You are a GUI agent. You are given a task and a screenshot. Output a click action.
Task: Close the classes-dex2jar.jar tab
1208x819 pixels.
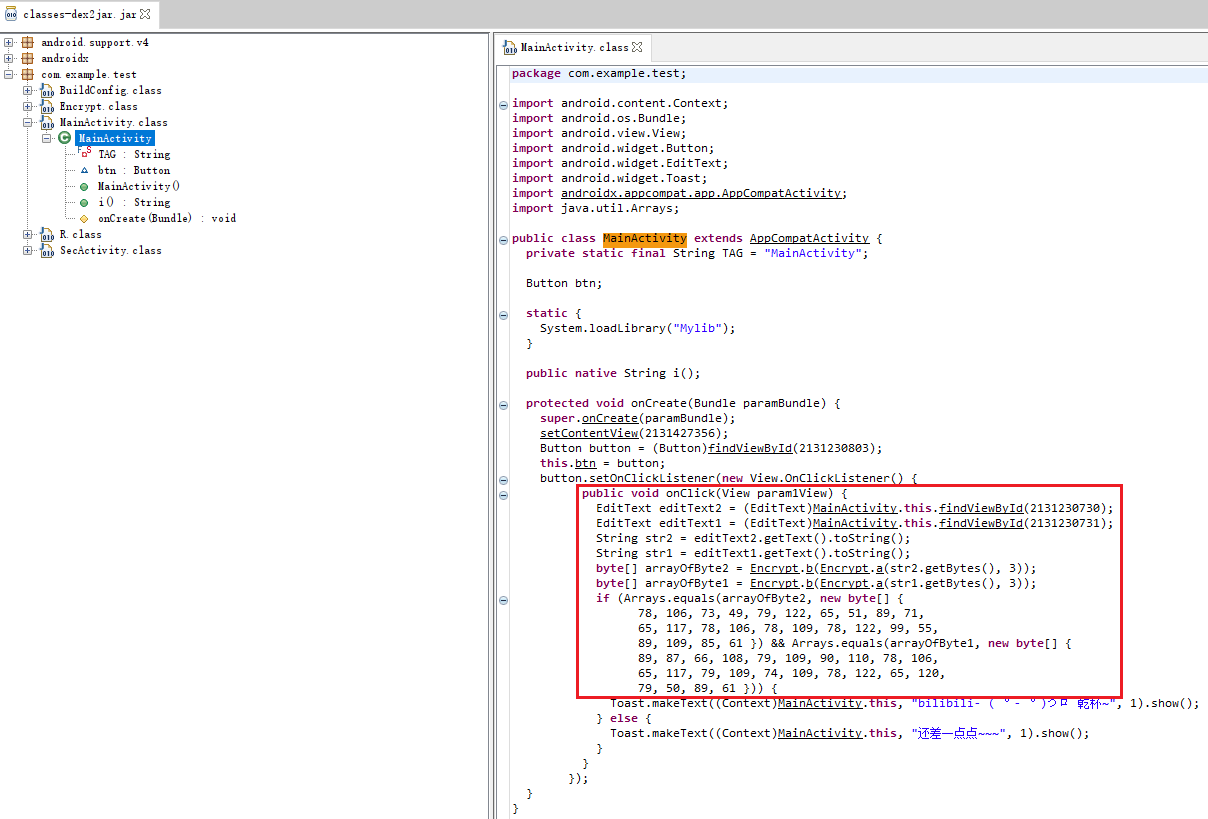pyautogui.click(x=145, y=14)
